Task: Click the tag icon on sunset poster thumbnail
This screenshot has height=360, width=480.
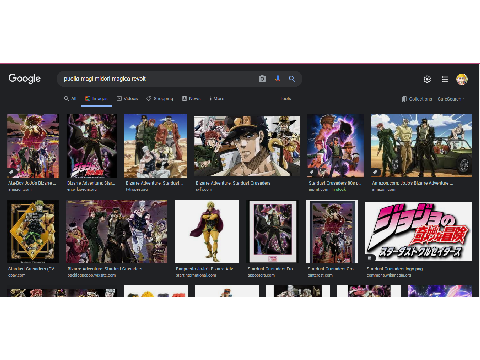Action: pyautogui.click(x=11, y=172)
